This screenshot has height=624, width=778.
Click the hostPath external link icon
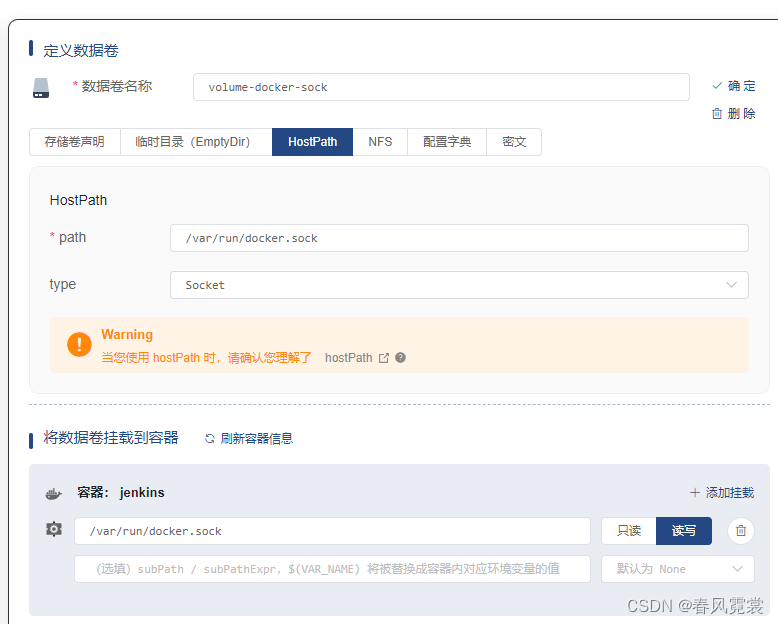coord(384,358)
